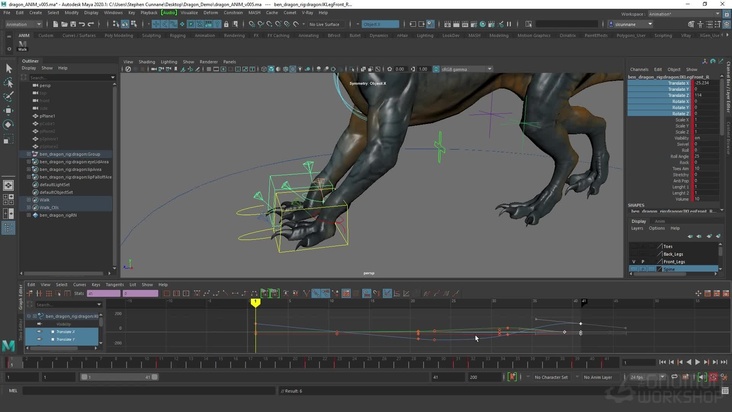This screenshot has height=412, width=732.
Task: Pick the Paint selection tool
Action: click(x=8, y=97)
